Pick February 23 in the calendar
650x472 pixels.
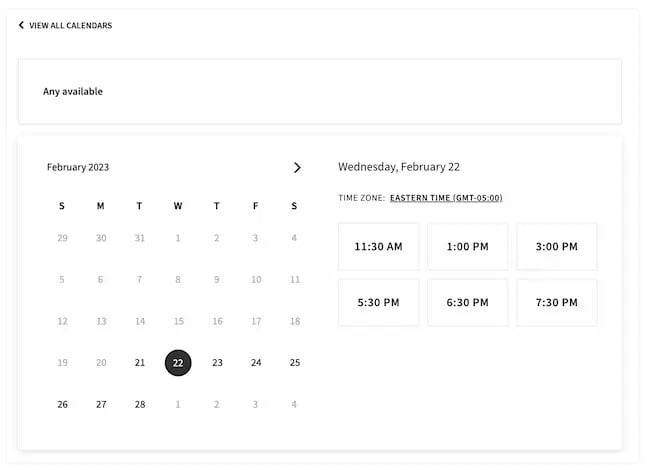pos(217,363)
